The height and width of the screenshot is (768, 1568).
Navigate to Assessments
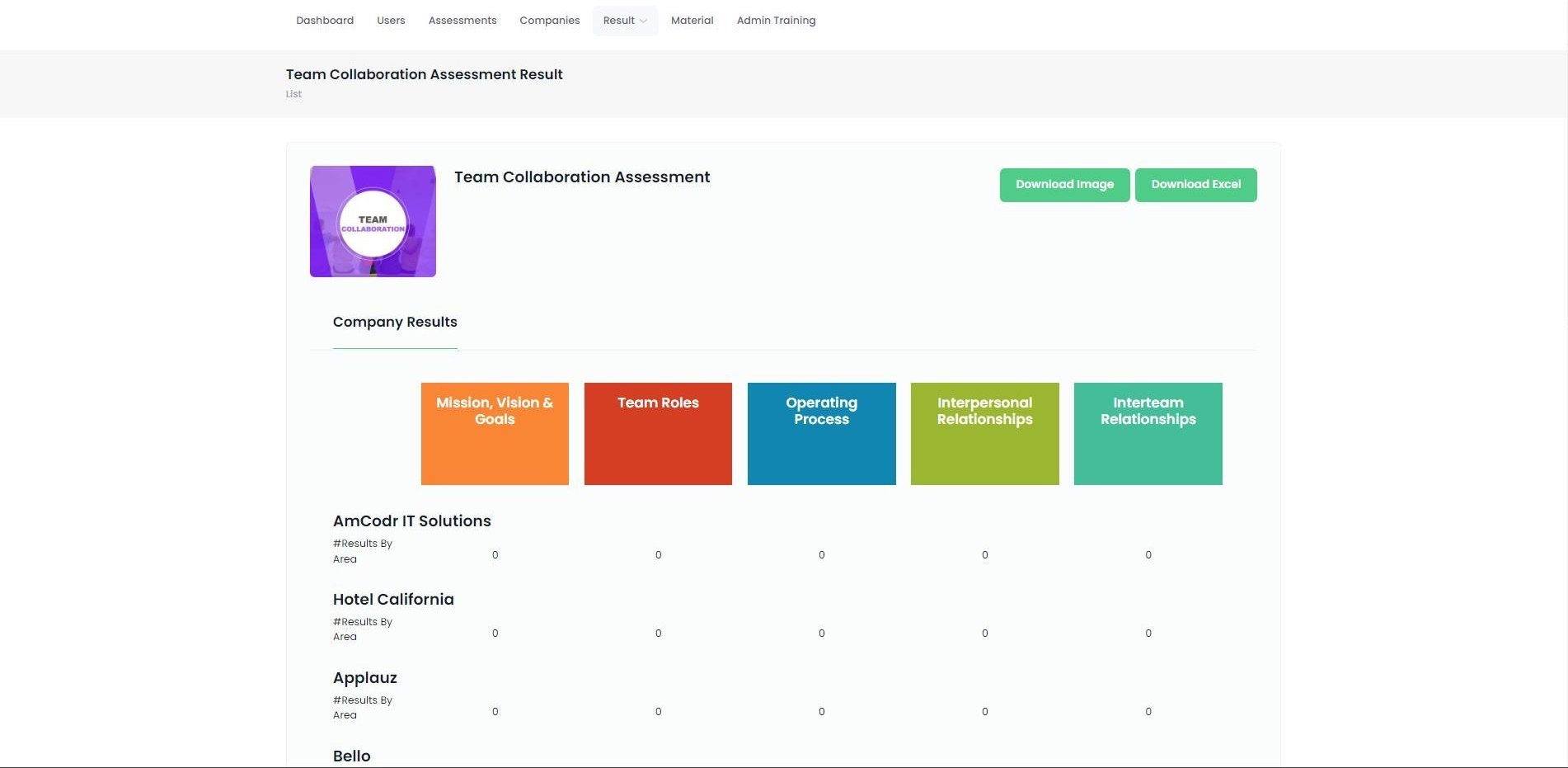pyautogui.click(x=462, y=21)
